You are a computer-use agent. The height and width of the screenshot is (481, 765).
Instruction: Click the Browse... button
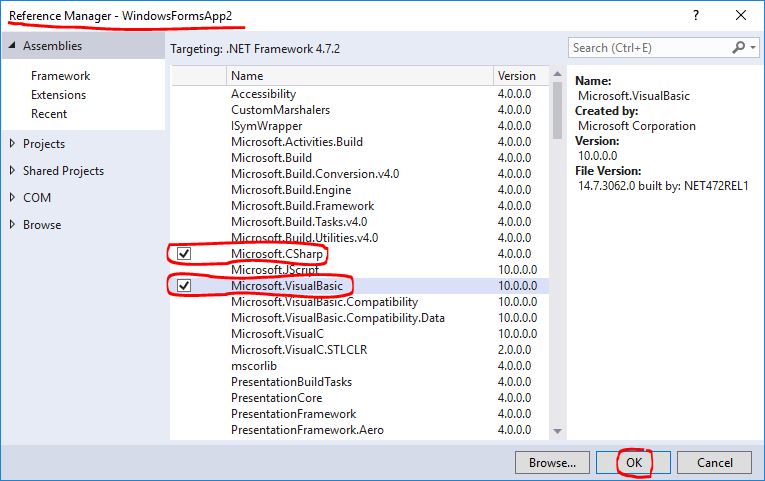coord(552,463)
